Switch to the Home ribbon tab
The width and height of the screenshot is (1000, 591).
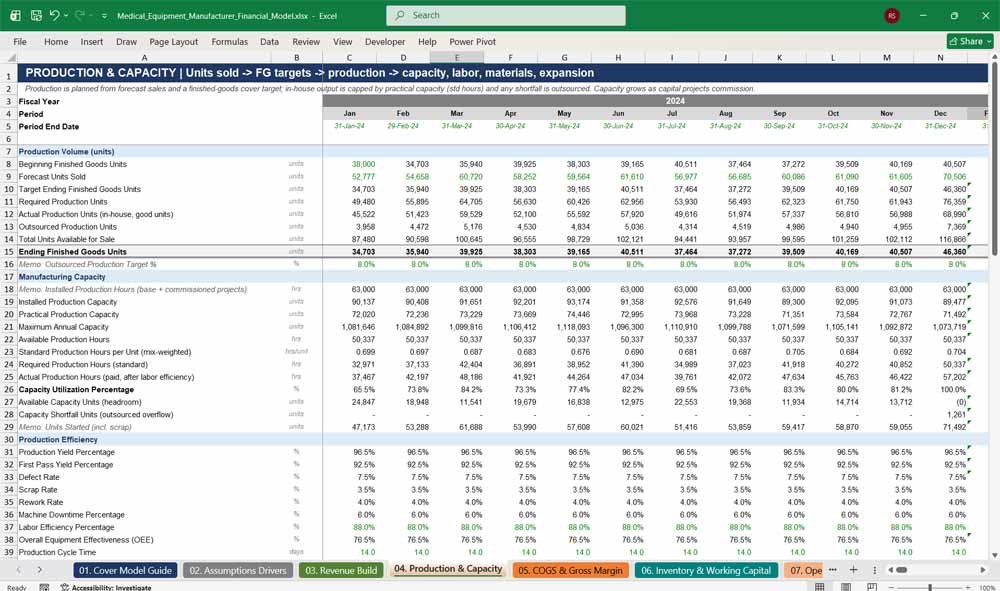[x=56, y=41]
